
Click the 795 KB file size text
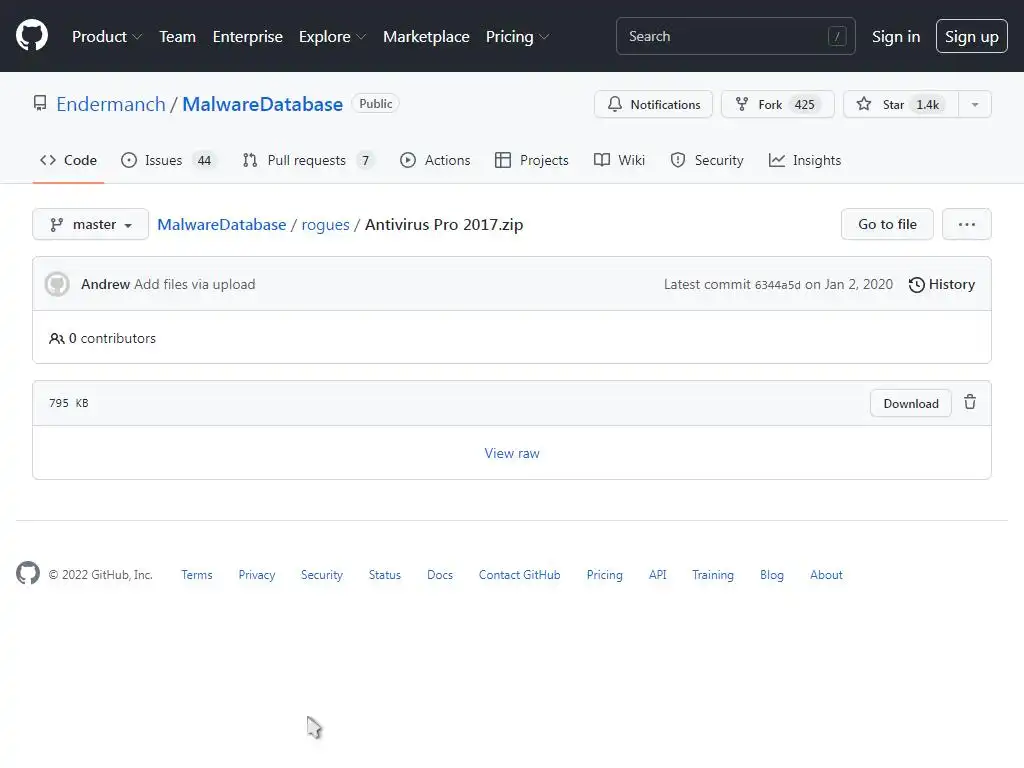[69, 403]
